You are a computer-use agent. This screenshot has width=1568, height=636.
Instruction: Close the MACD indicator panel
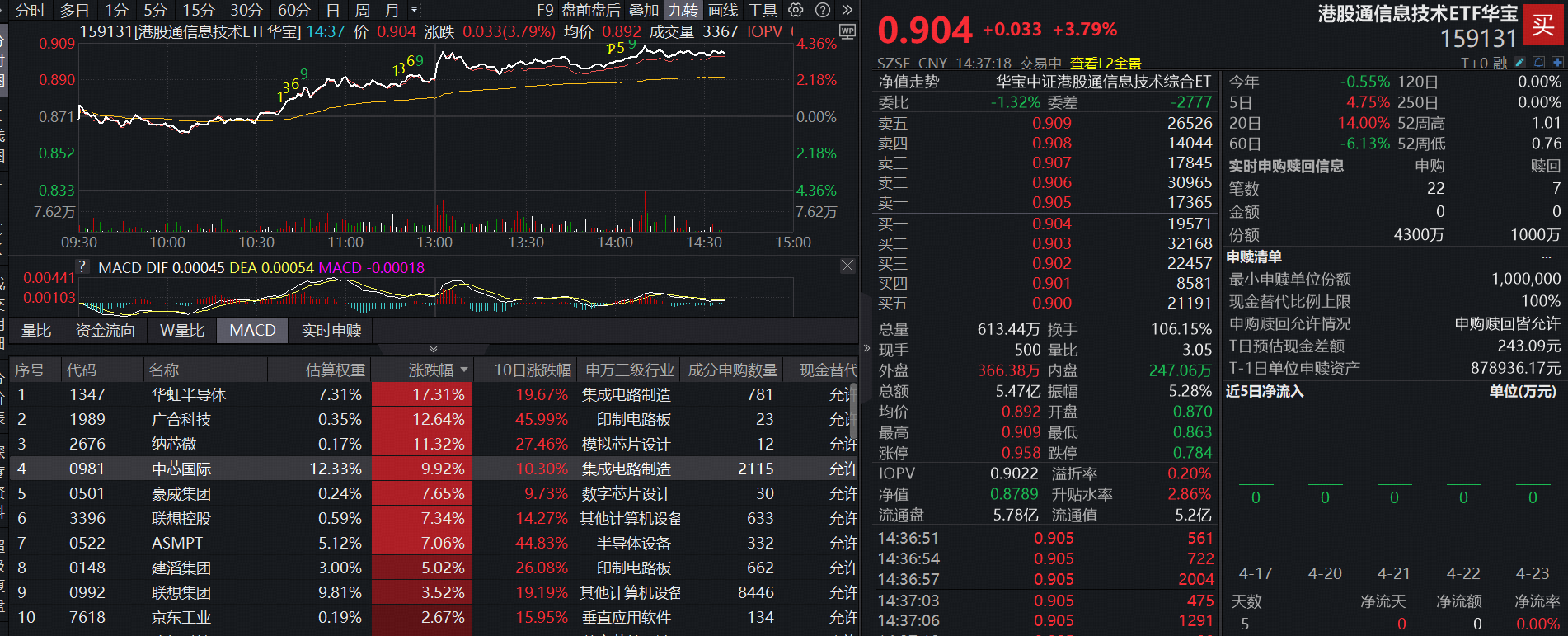tap(847, 266)
